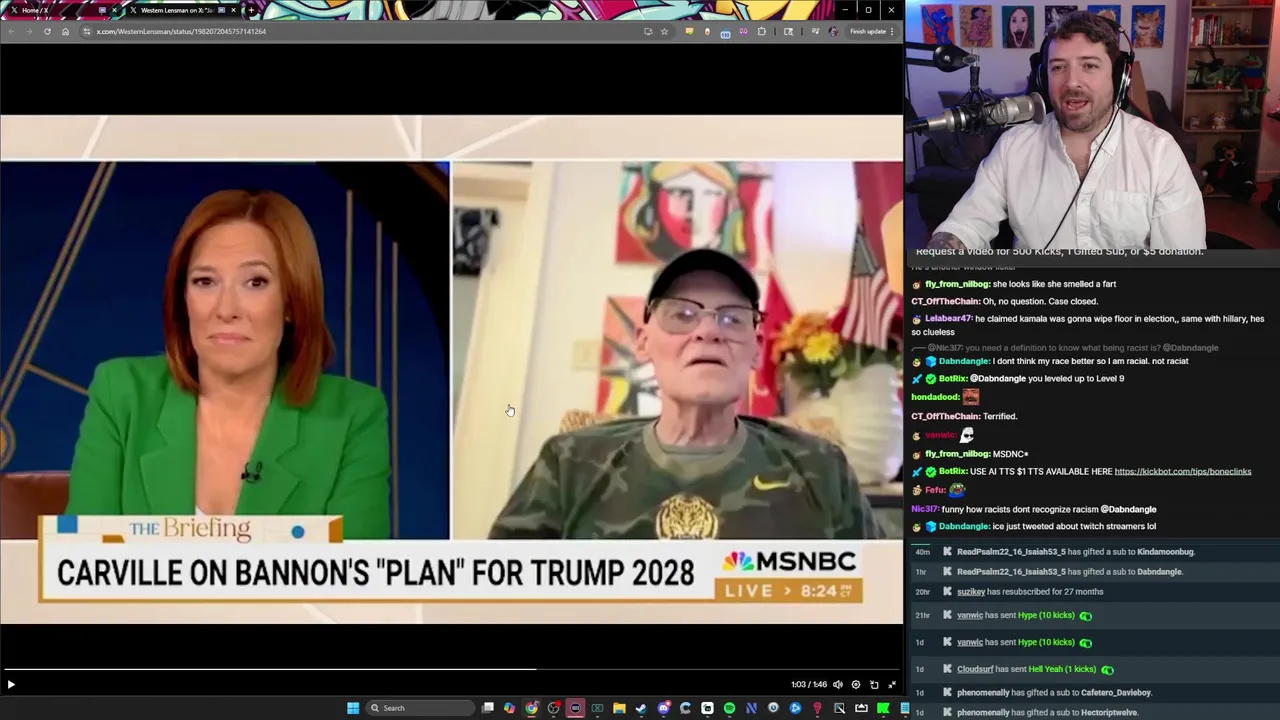Open the Excel-style green taskbar icon
Viewport: 1280px width, 720px height.
[597, 708]
